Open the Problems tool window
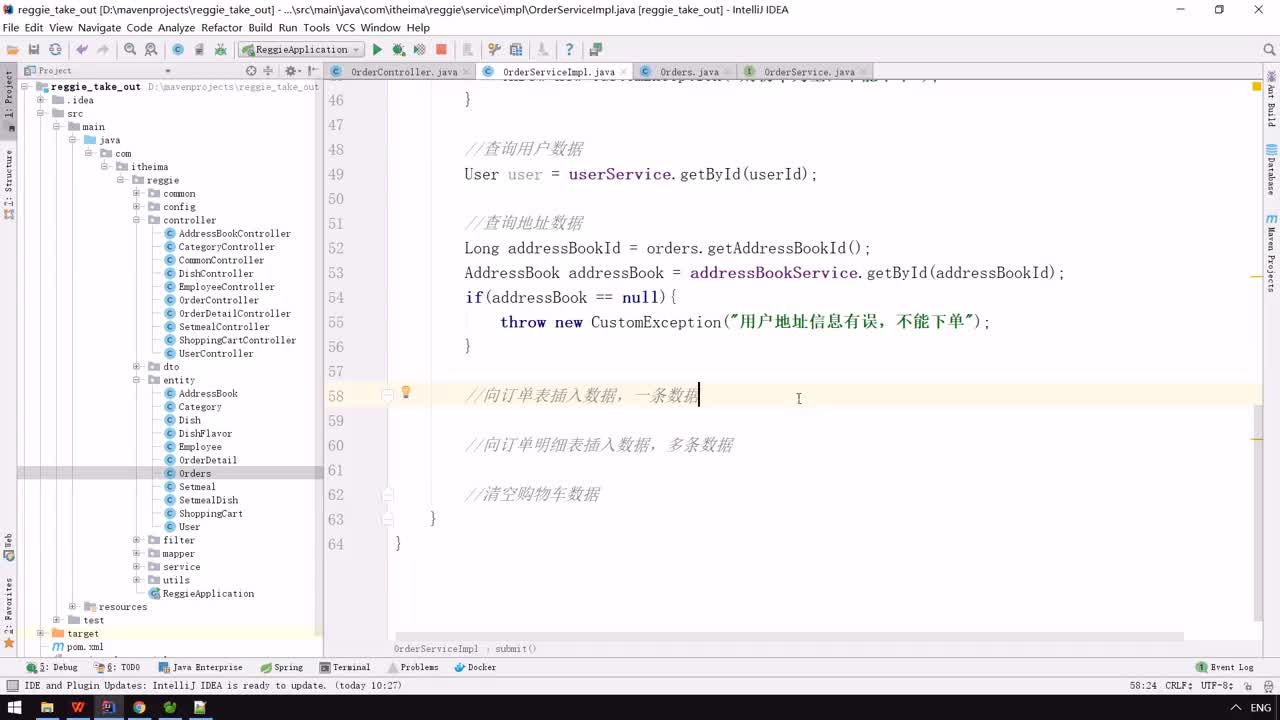 tap(412, 667)
